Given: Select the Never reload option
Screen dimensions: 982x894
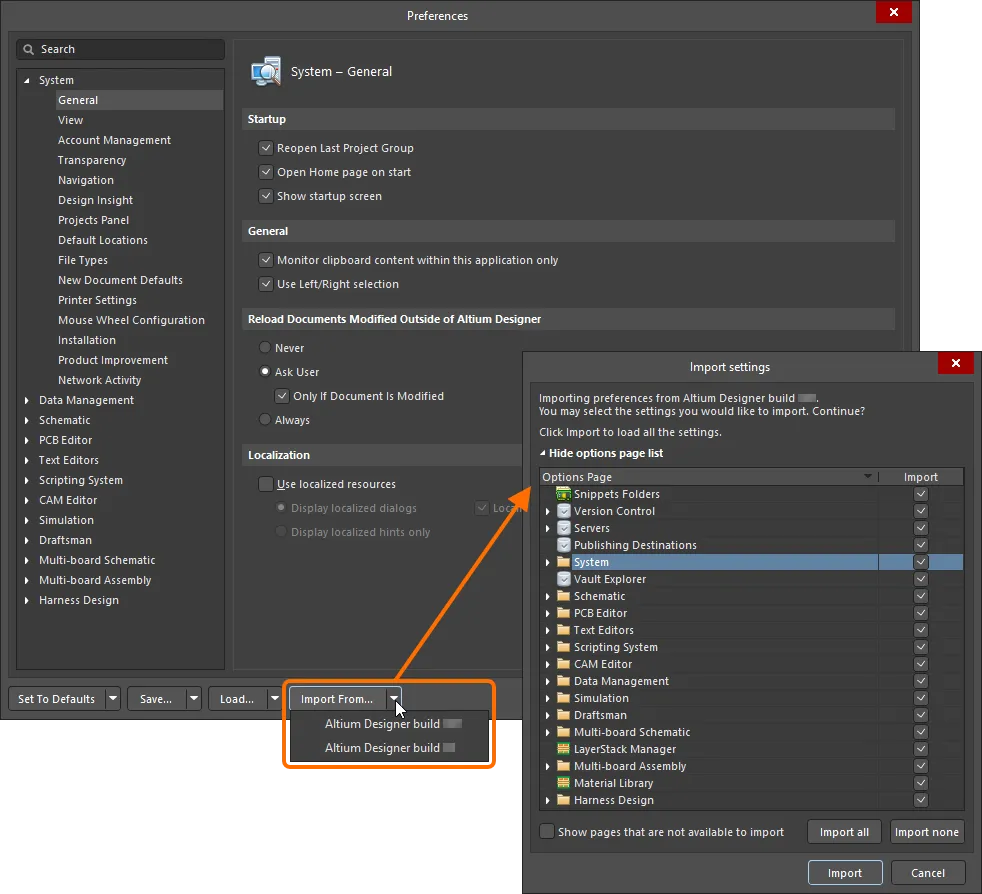Looking at the screenshot, I should tap(265, 347).
